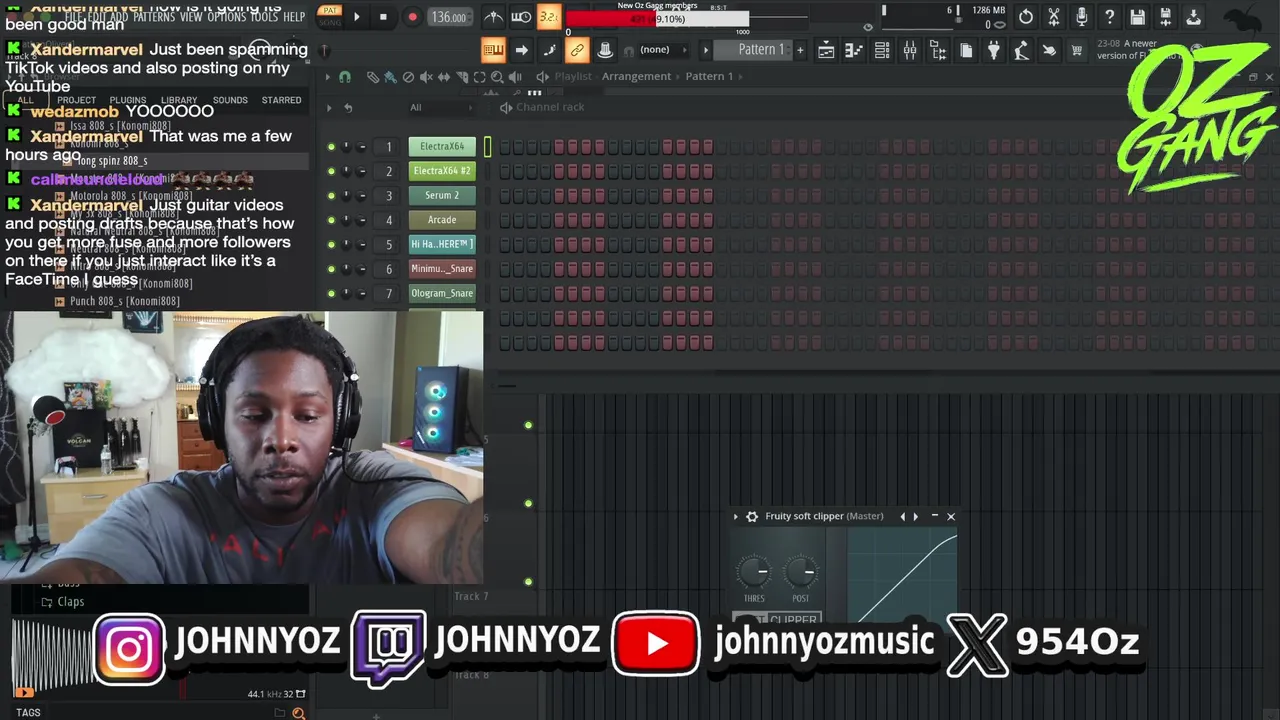The image size is (1280, 720).
Task: Open the All channel filter dropdown
Action: (x=440, y=108)
